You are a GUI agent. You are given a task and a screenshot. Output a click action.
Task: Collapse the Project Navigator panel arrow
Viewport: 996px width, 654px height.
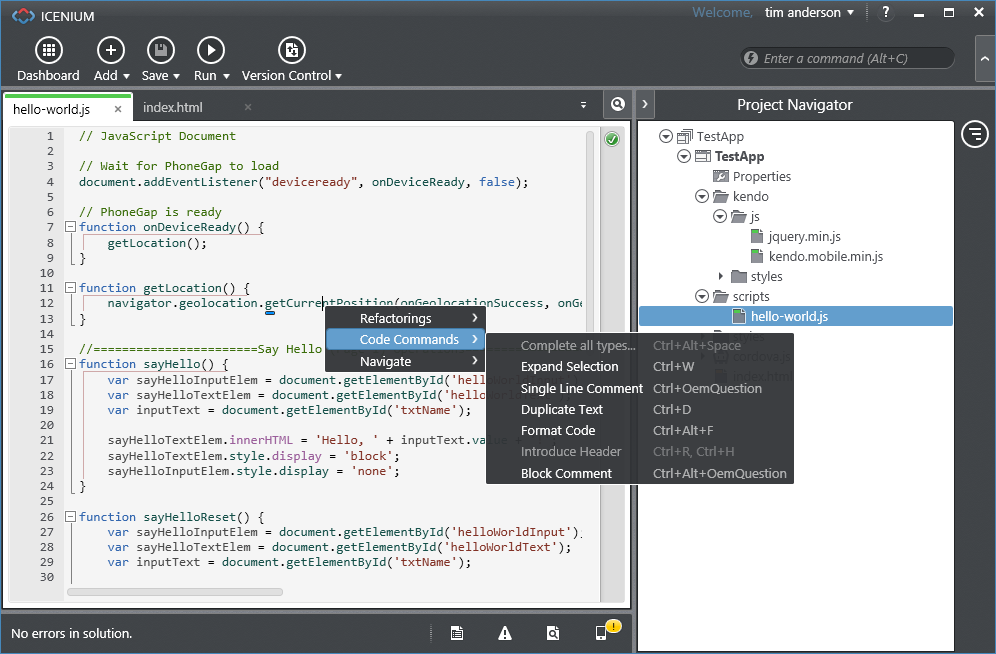tap(645, 104)
